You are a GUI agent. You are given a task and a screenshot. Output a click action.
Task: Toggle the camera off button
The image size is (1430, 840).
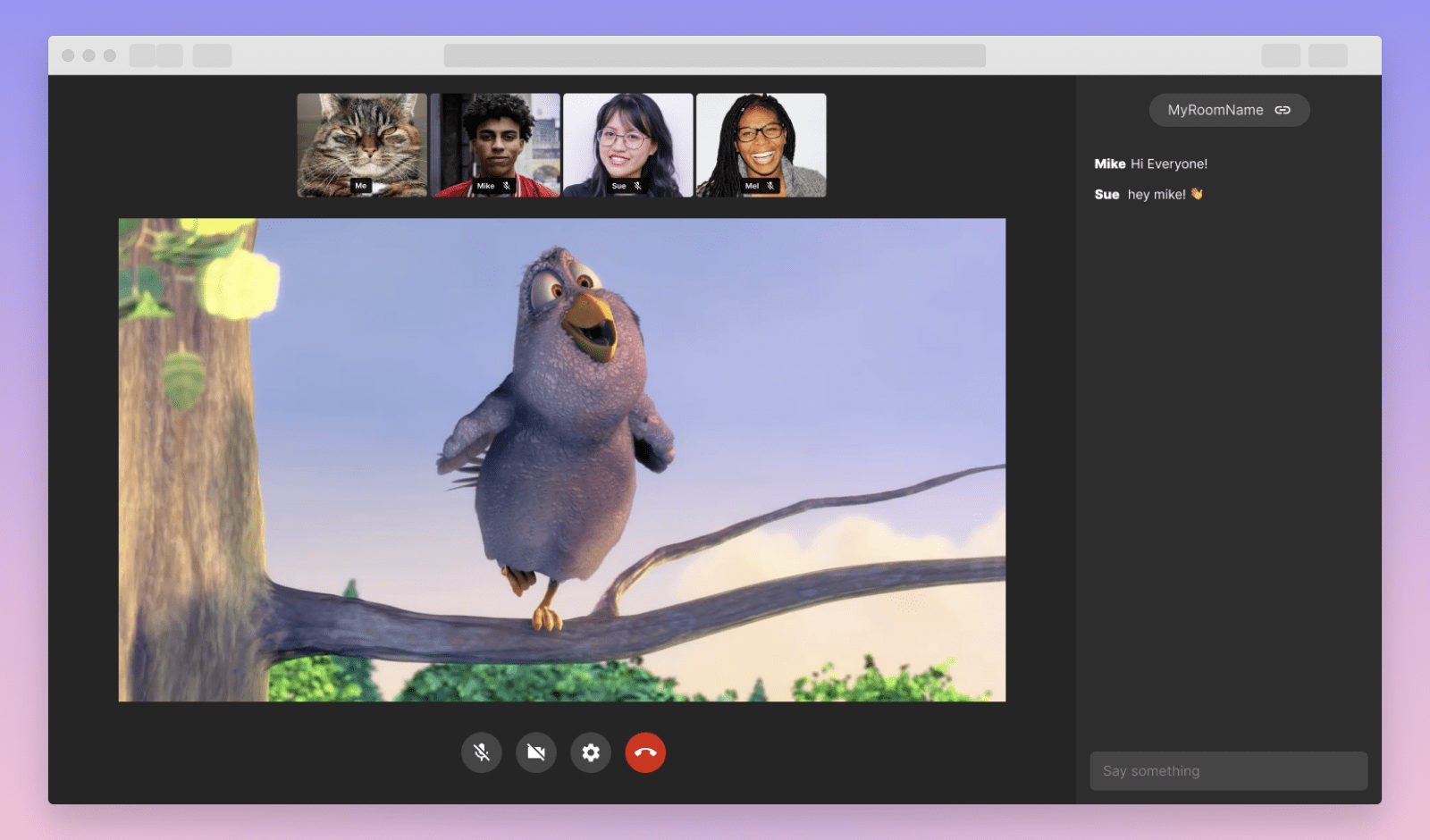[536, 752]
